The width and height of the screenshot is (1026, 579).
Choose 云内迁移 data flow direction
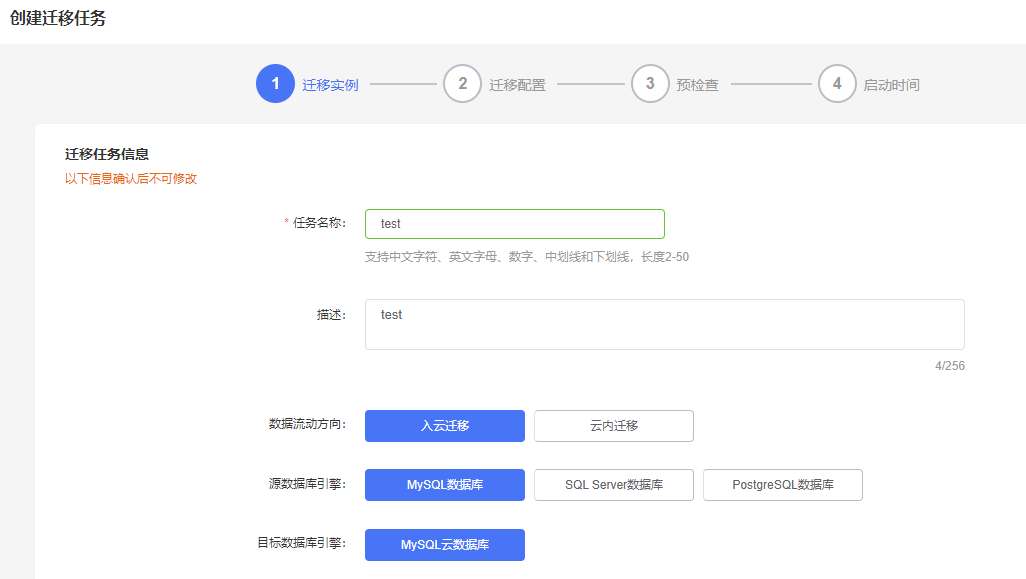(613, 426)
